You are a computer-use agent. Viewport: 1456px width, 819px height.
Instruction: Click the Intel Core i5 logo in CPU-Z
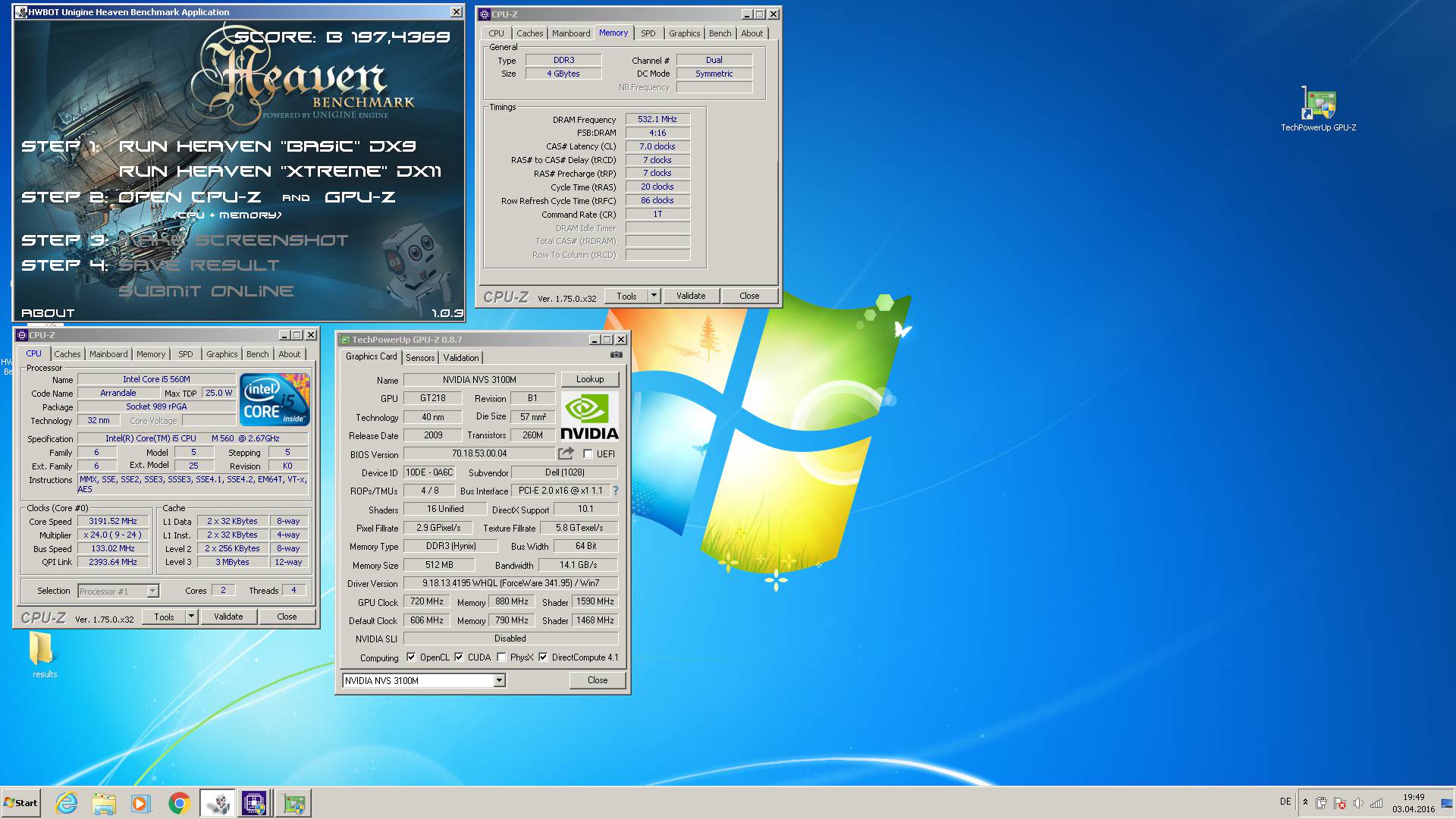click(275, 400)
